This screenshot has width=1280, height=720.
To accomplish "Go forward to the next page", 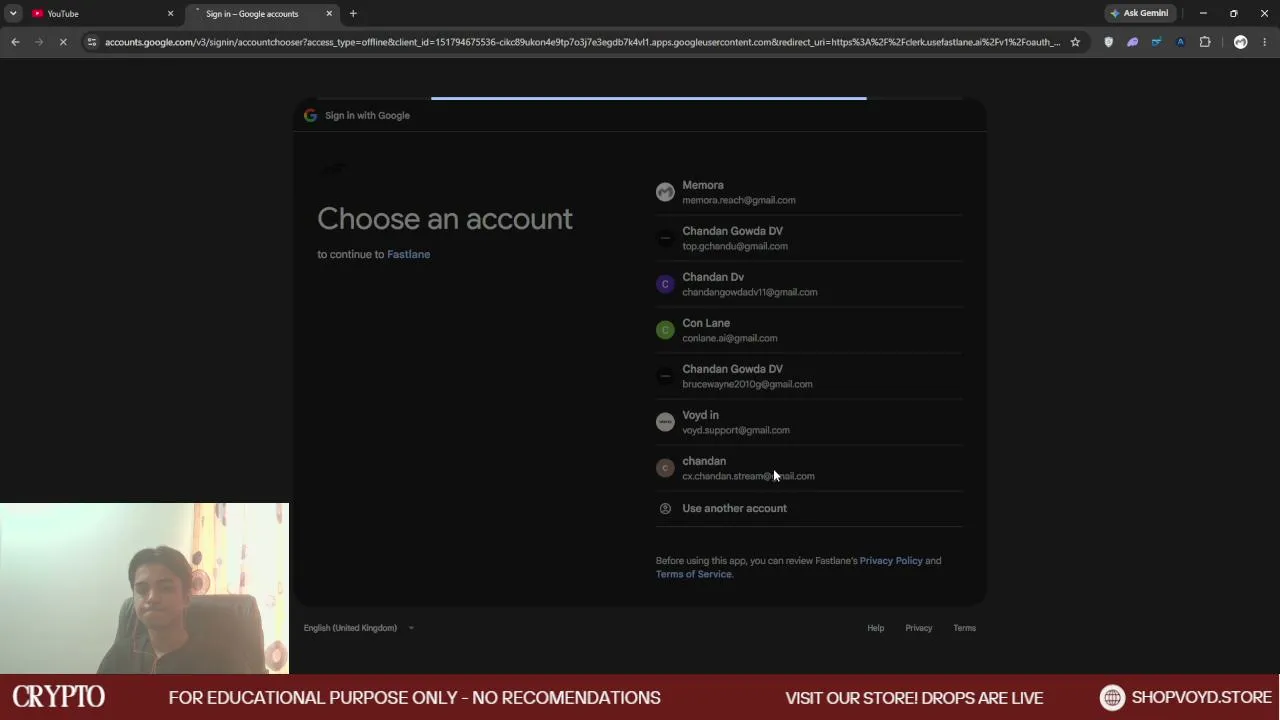I will [39, 42].
